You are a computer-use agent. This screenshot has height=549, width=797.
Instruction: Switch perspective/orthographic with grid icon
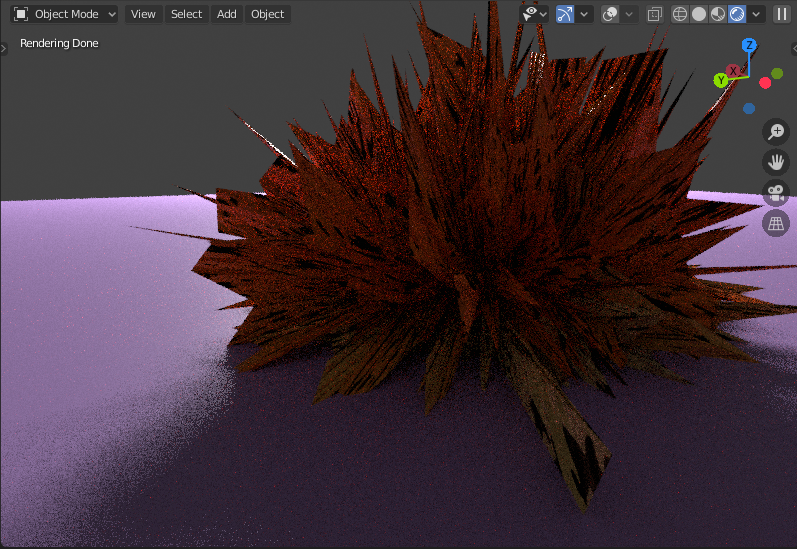point(776,223)
